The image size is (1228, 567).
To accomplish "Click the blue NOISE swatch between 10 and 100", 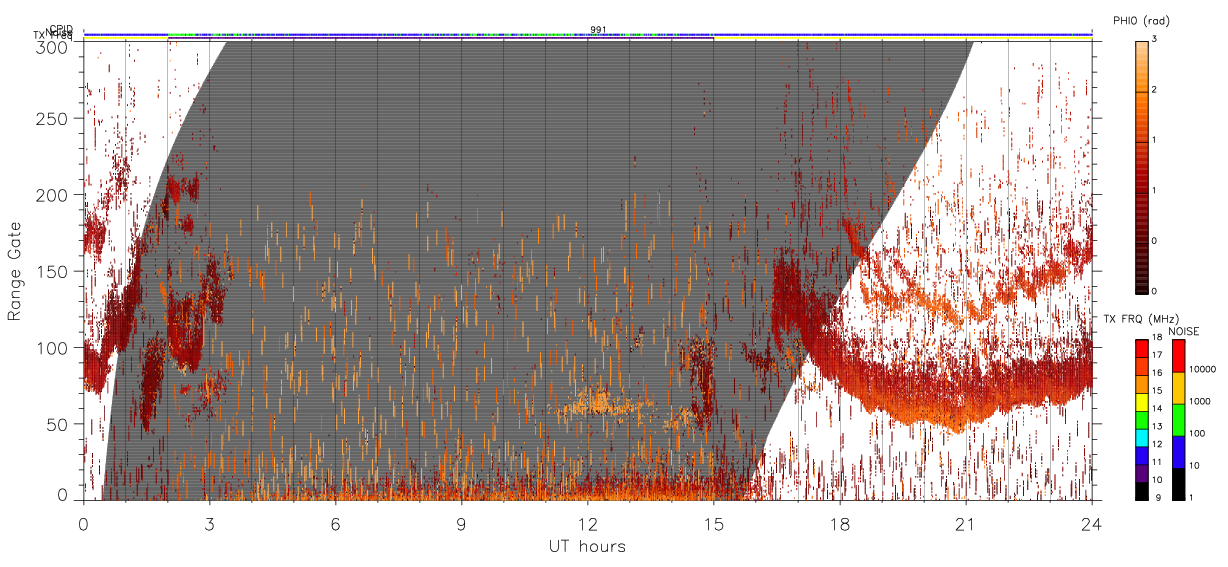I will coord(1179,452).
